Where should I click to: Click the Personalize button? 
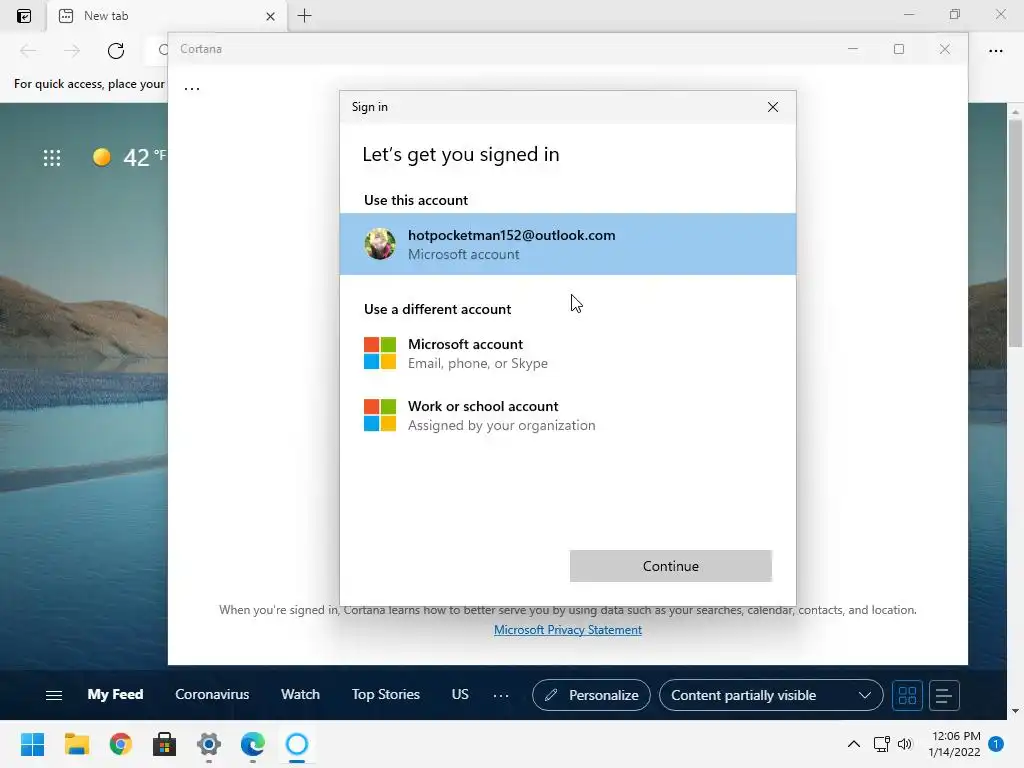(x=591, y=696)
